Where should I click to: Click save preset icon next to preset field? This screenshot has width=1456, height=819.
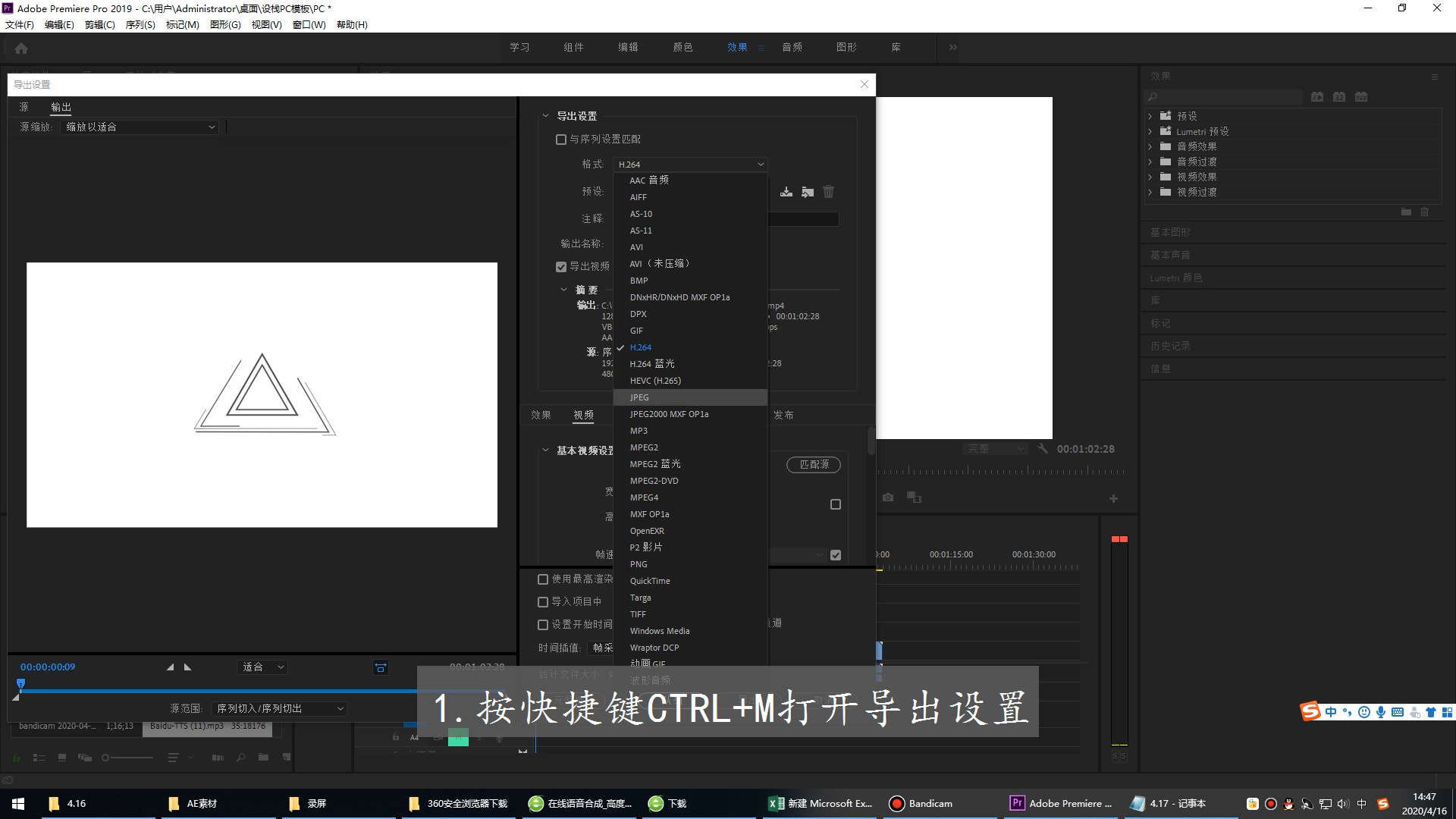tap(786, 192)
